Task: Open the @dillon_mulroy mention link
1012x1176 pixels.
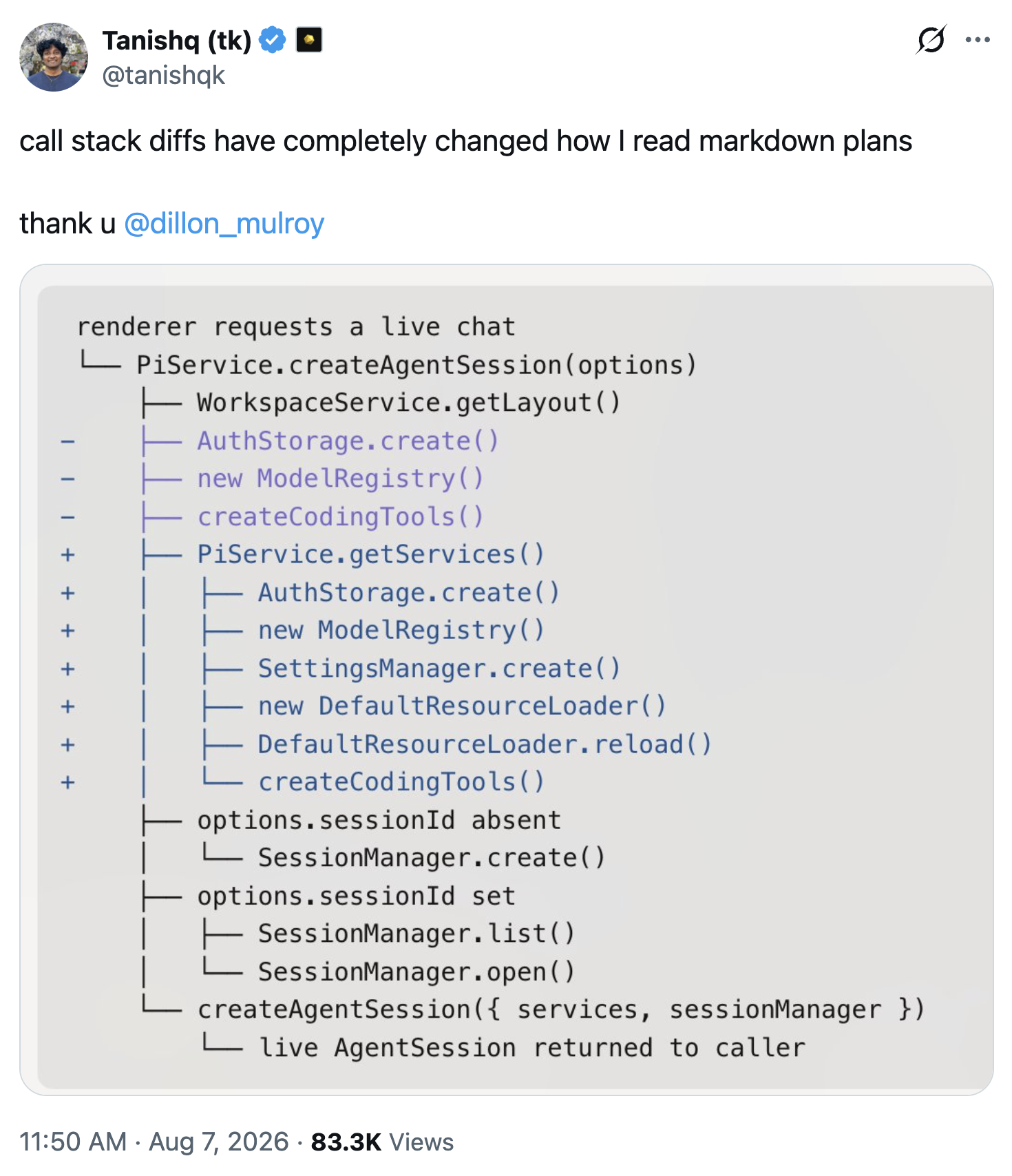Action: click(x=224, y=224)
